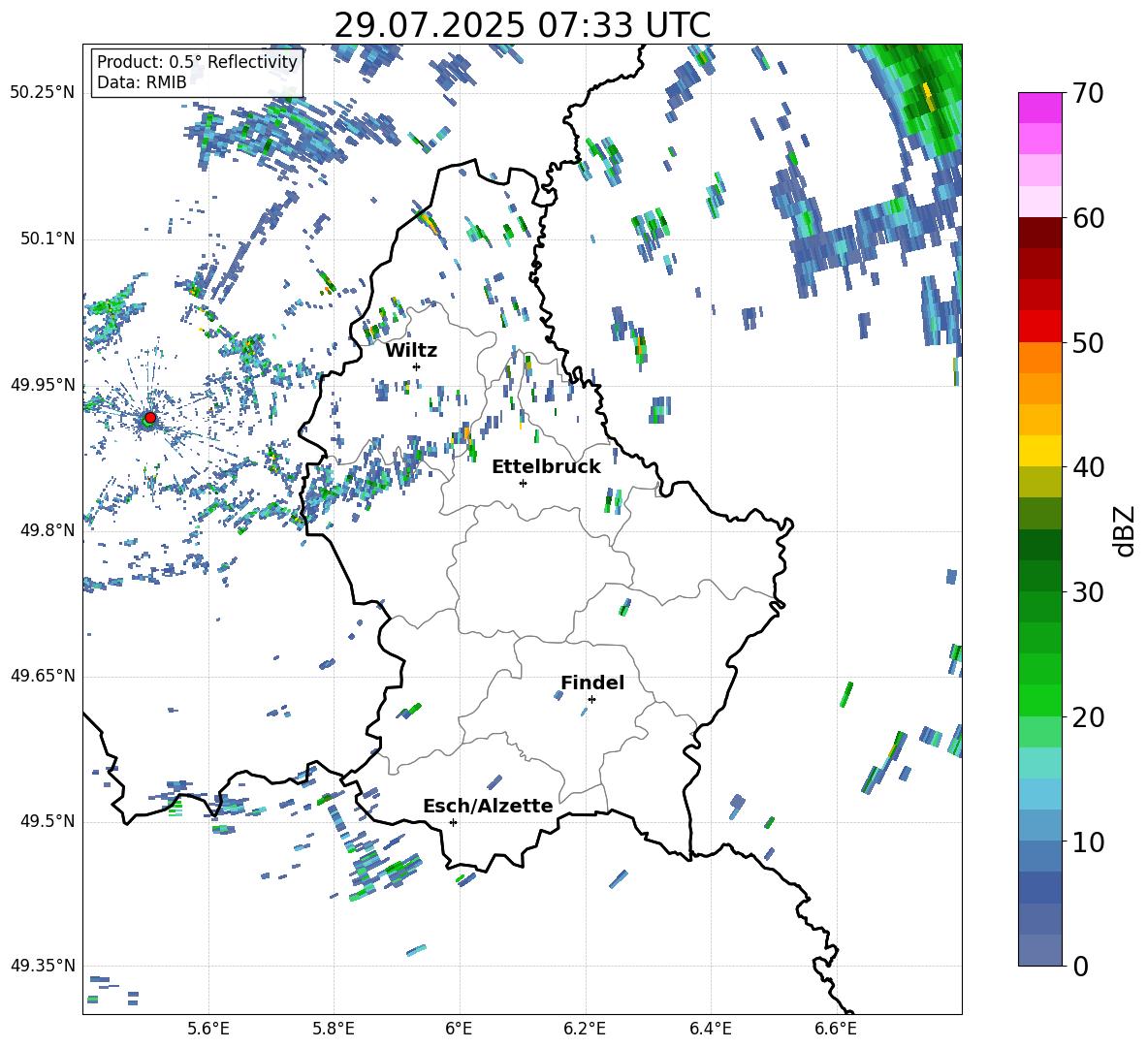Select the 'Esch/Alzette' city label
Image resolution: width=1148 pixels, height=1048 pixels.
click(488, 806)
